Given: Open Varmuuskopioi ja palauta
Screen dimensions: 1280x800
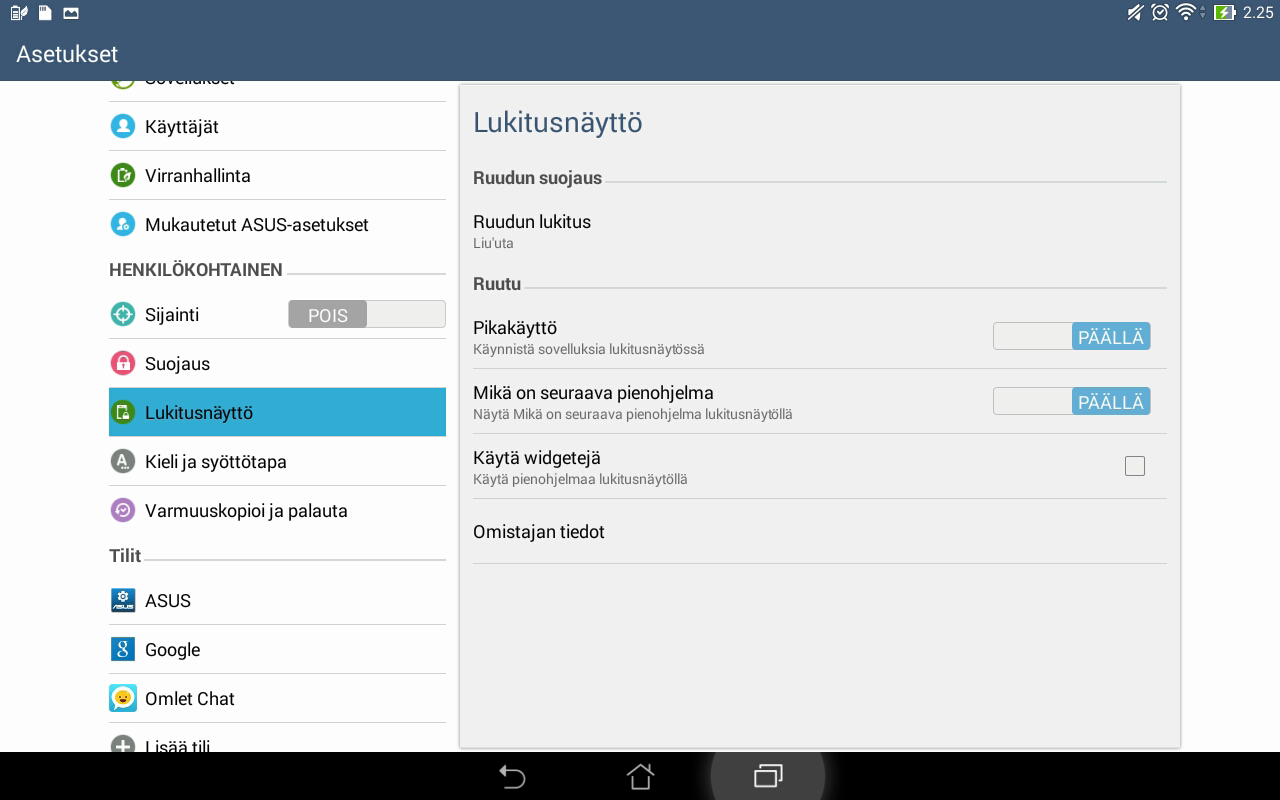Looking at the screenshot, I should (x=277, y=510).
